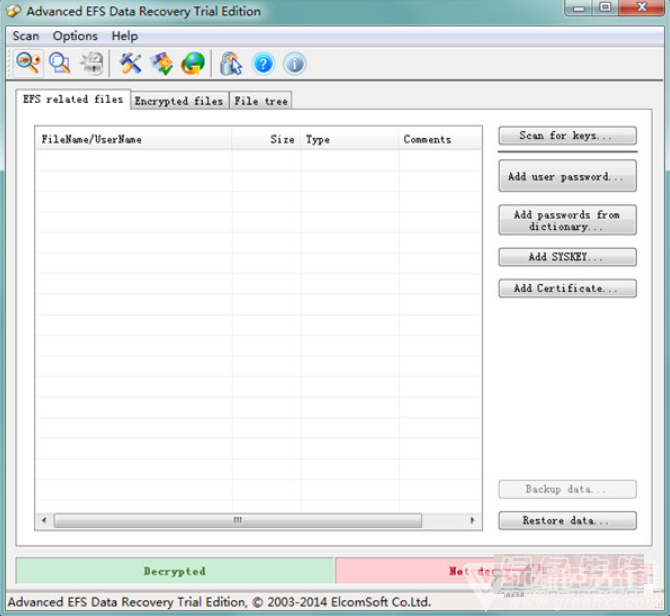Open options via hammer and wrench icon
The image size is (670, 616).
coord(130,64)
